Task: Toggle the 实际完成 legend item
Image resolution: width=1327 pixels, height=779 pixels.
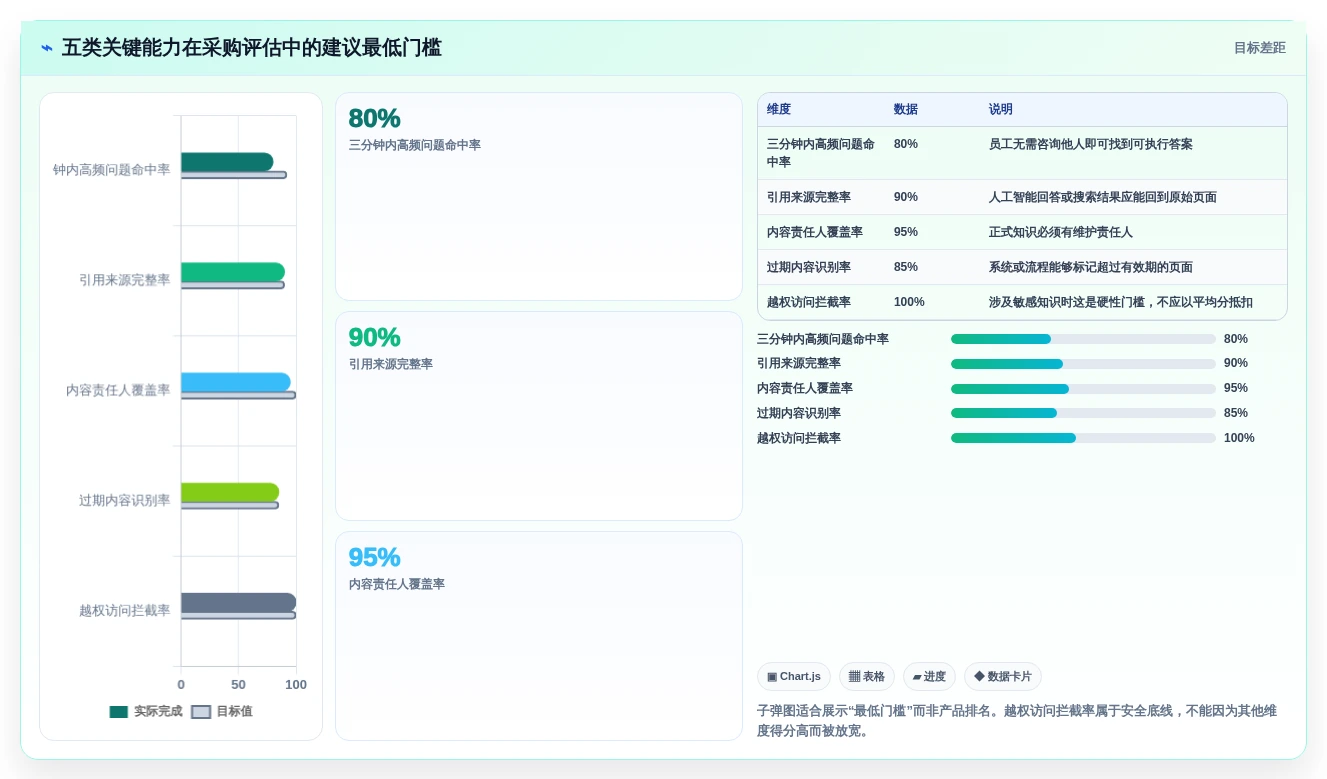Action: coord(146,712)
